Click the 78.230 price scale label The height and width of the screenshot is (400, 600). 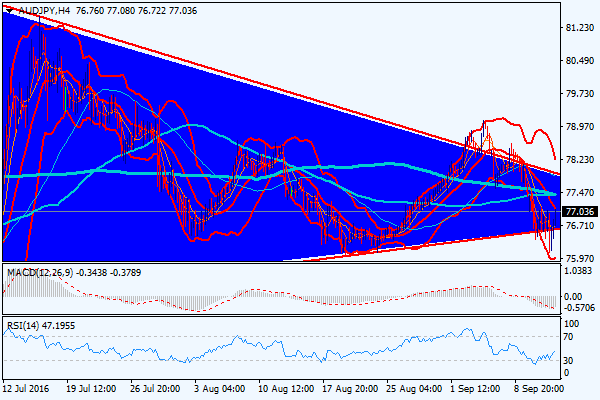click(x=580, y=160)
